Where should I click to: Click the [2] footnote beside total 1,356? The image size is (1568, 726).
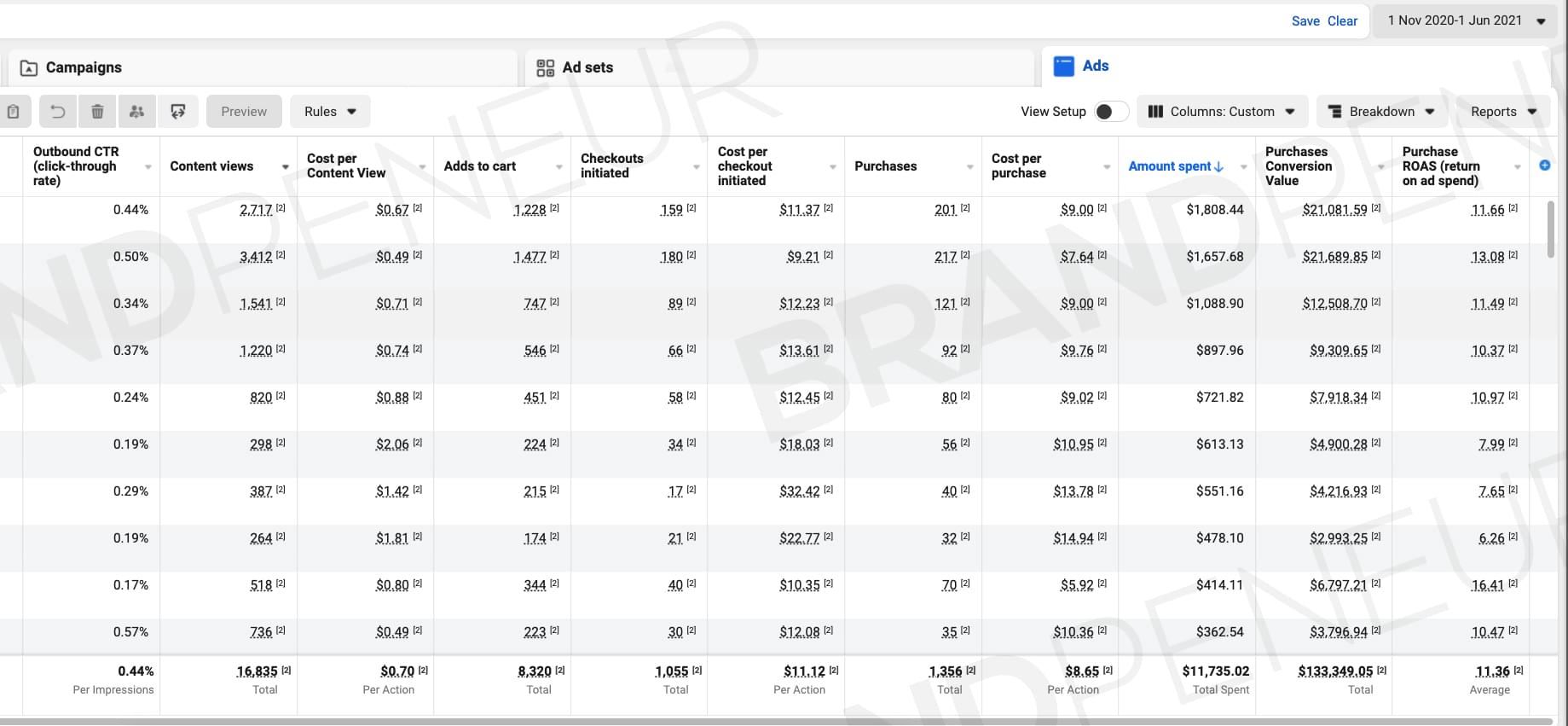tap(971, 671)
